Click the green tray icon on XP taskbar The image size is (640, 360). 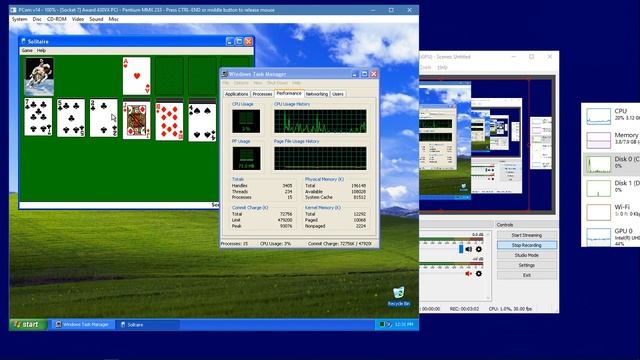pyautogui.click(x=382, y=324)
